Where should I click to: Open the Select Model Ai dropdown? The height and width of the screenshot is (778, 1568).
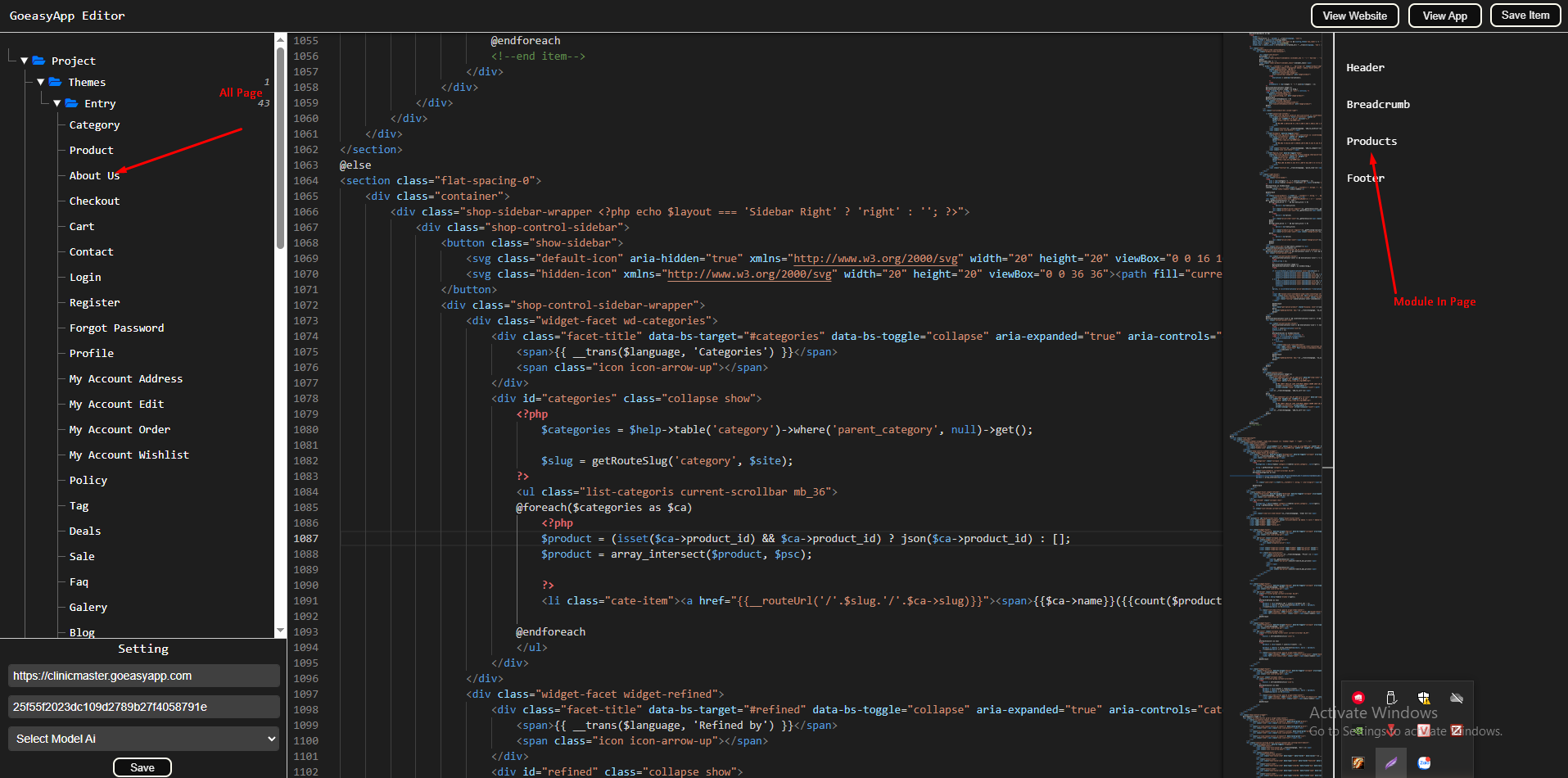click(x=144, y=739)
